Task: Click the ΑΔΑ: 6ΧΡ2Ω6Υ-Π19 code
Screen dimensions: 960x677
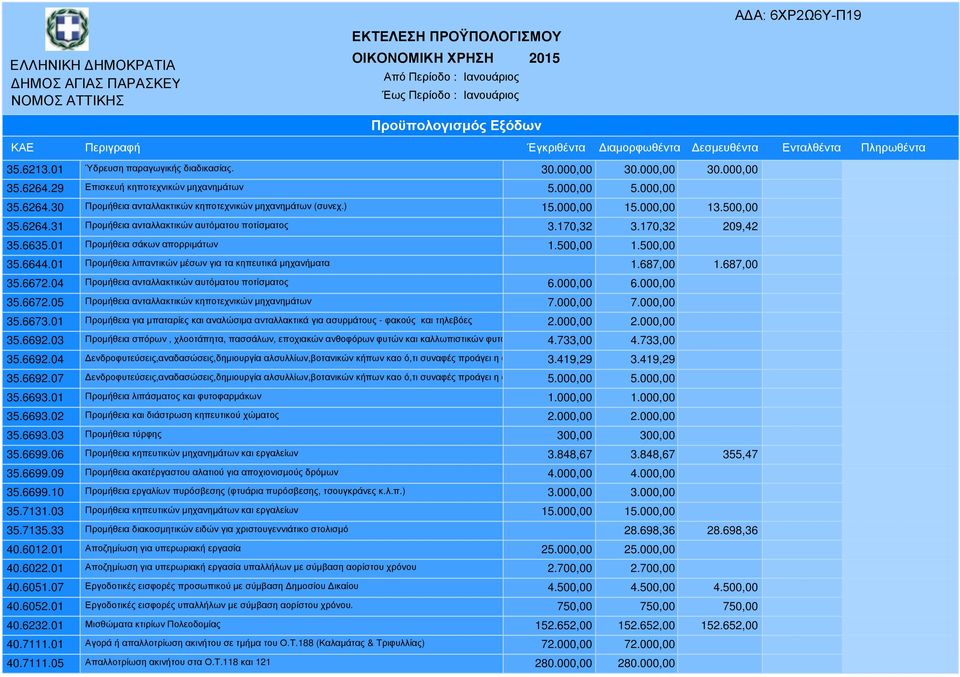Action: click(798, 15)
